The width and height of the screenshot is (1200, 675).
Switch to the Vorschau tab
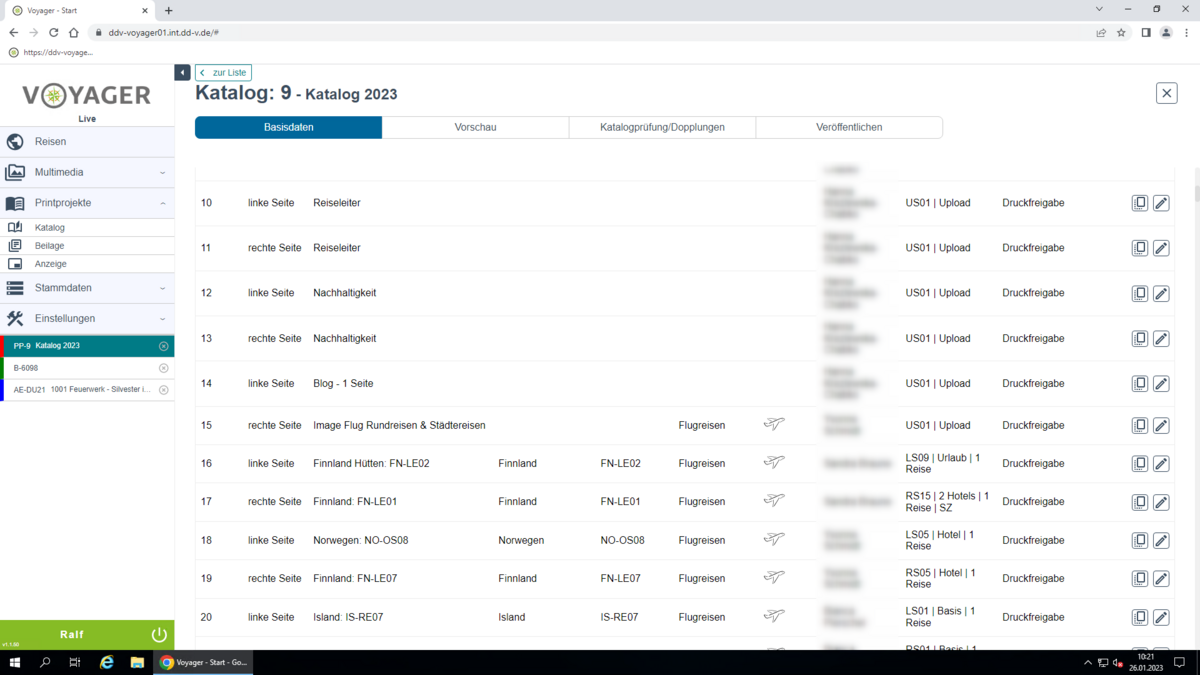point(475,127)
